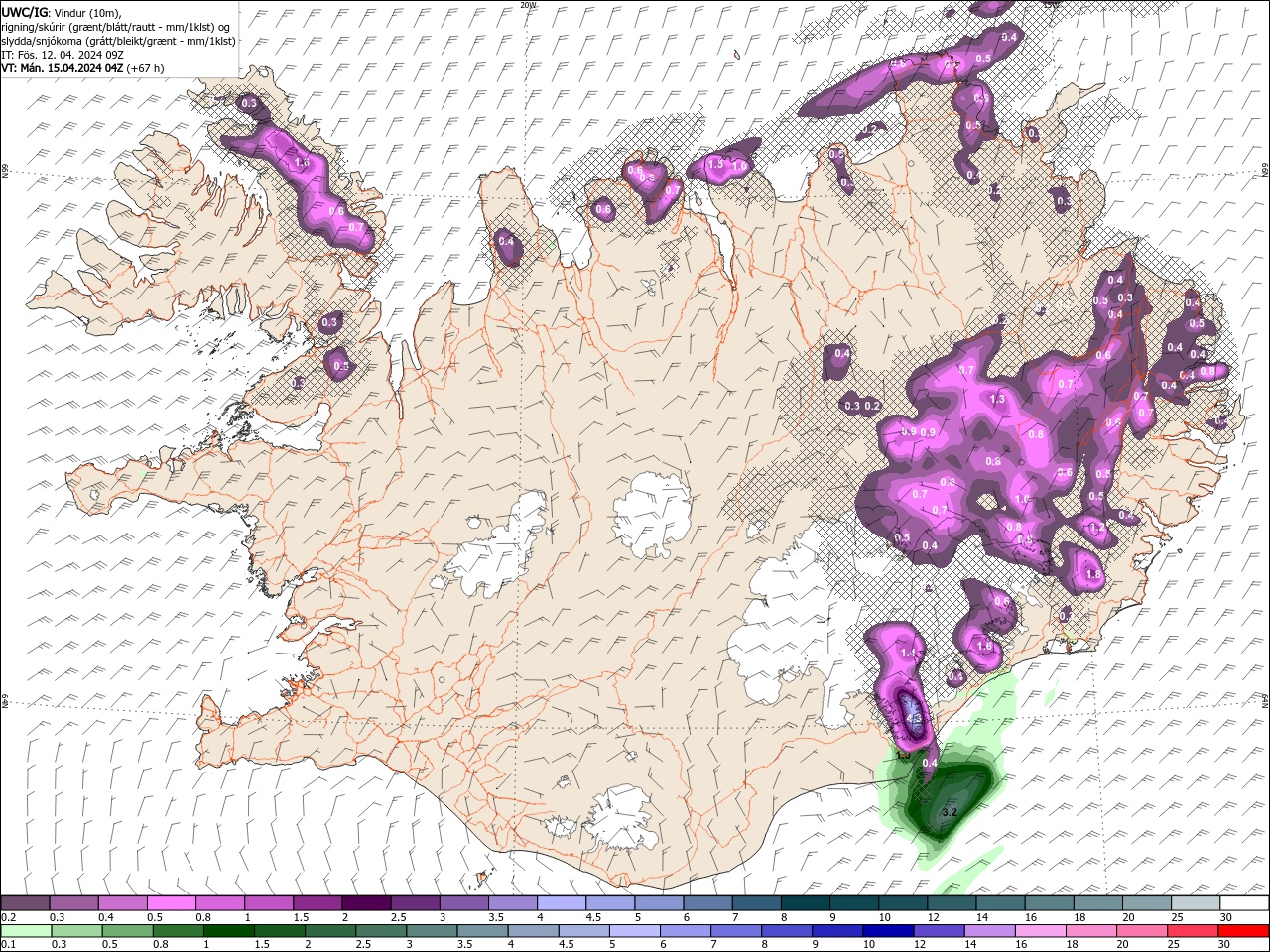Click the 4 gray-blue swatch on lower rain scale
This screenshot has width=1270, height=952.
tap(534, 931)
